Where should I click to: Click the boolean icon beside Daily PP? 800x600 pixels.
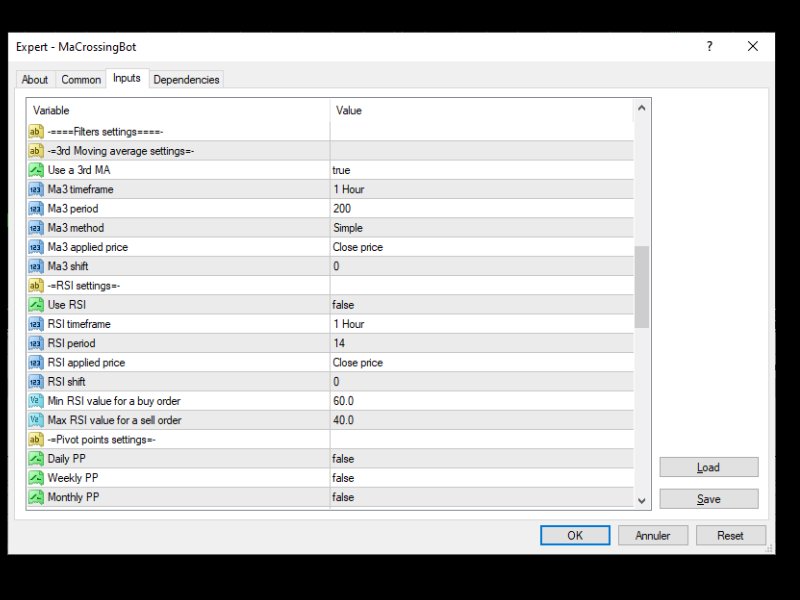(x=36, y=459)
